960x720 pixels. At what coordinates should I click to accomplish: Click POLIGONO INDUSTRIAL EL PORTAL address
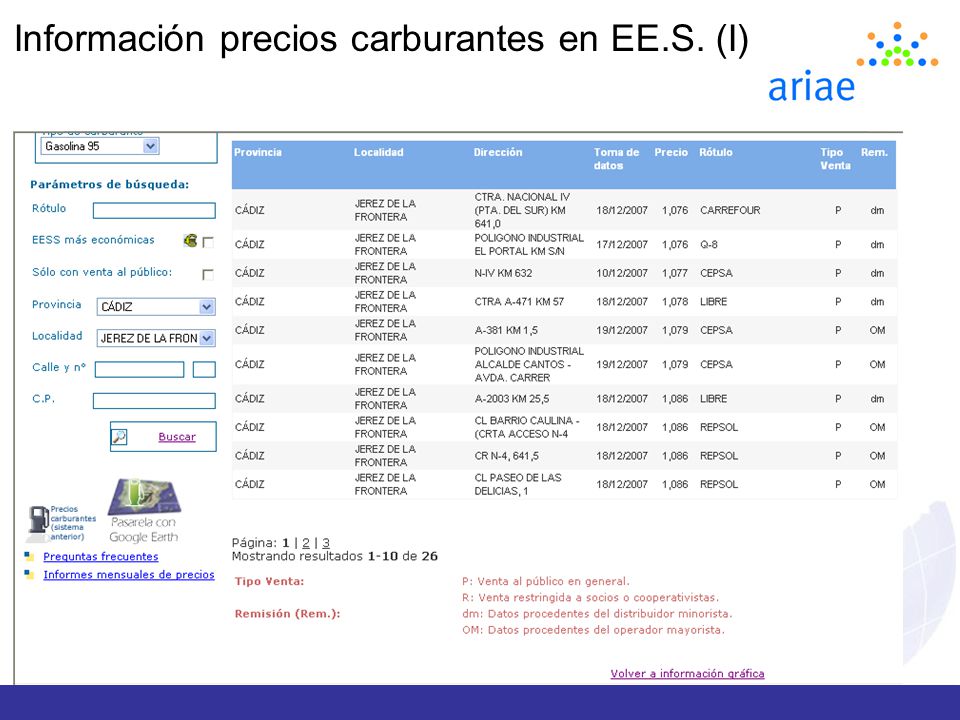click(529, 244)
